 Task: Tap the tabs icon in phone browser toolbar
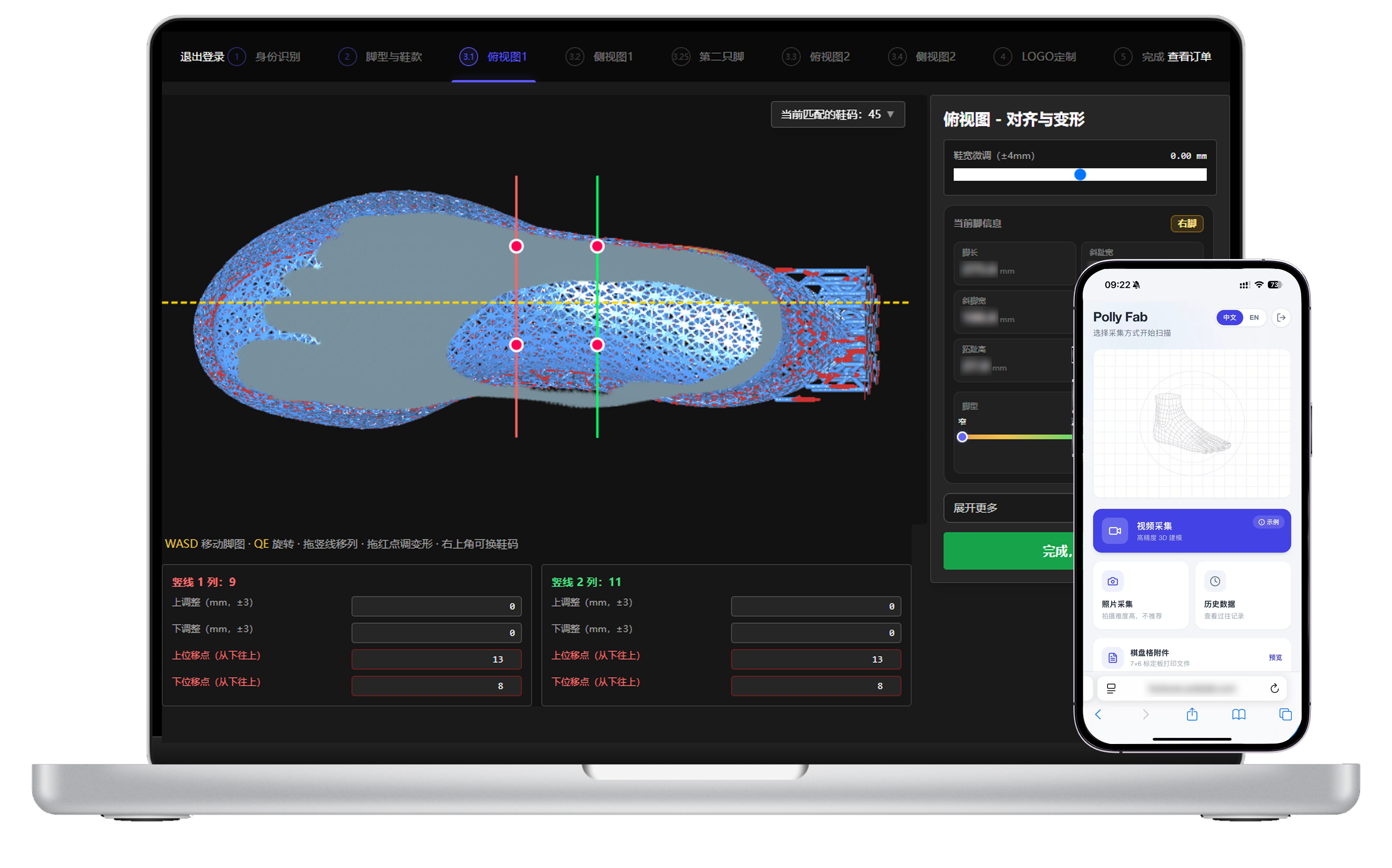1285,714
